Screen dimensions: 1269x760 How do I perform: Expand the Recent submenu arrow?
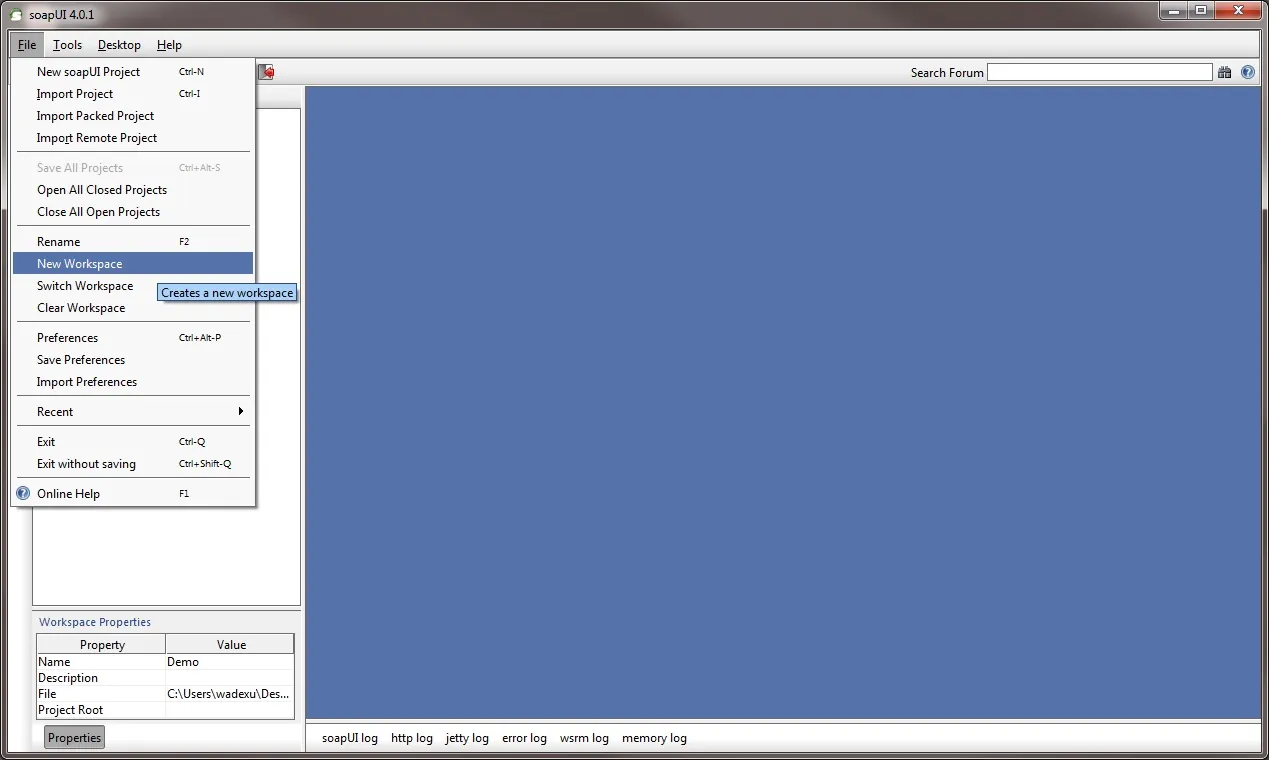pos(241,411)
